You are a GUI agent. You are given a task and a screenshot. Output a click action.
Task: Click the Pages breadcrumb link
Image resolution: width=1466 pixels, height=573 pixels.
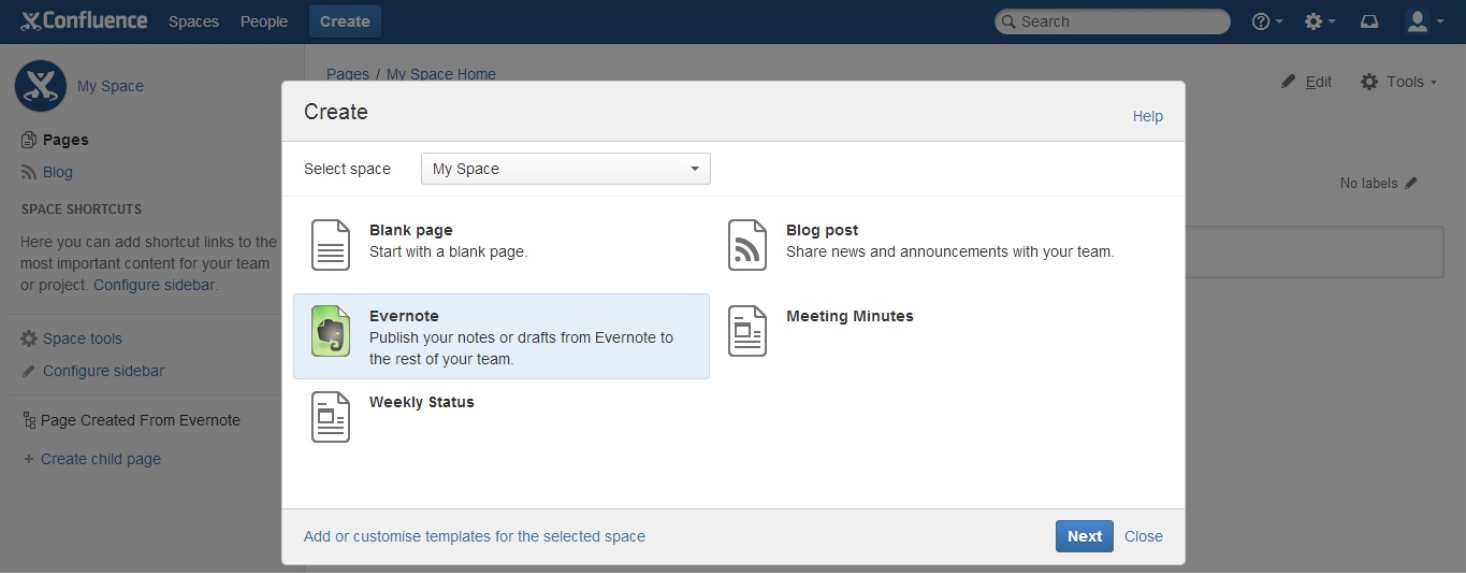coord(348,74)
